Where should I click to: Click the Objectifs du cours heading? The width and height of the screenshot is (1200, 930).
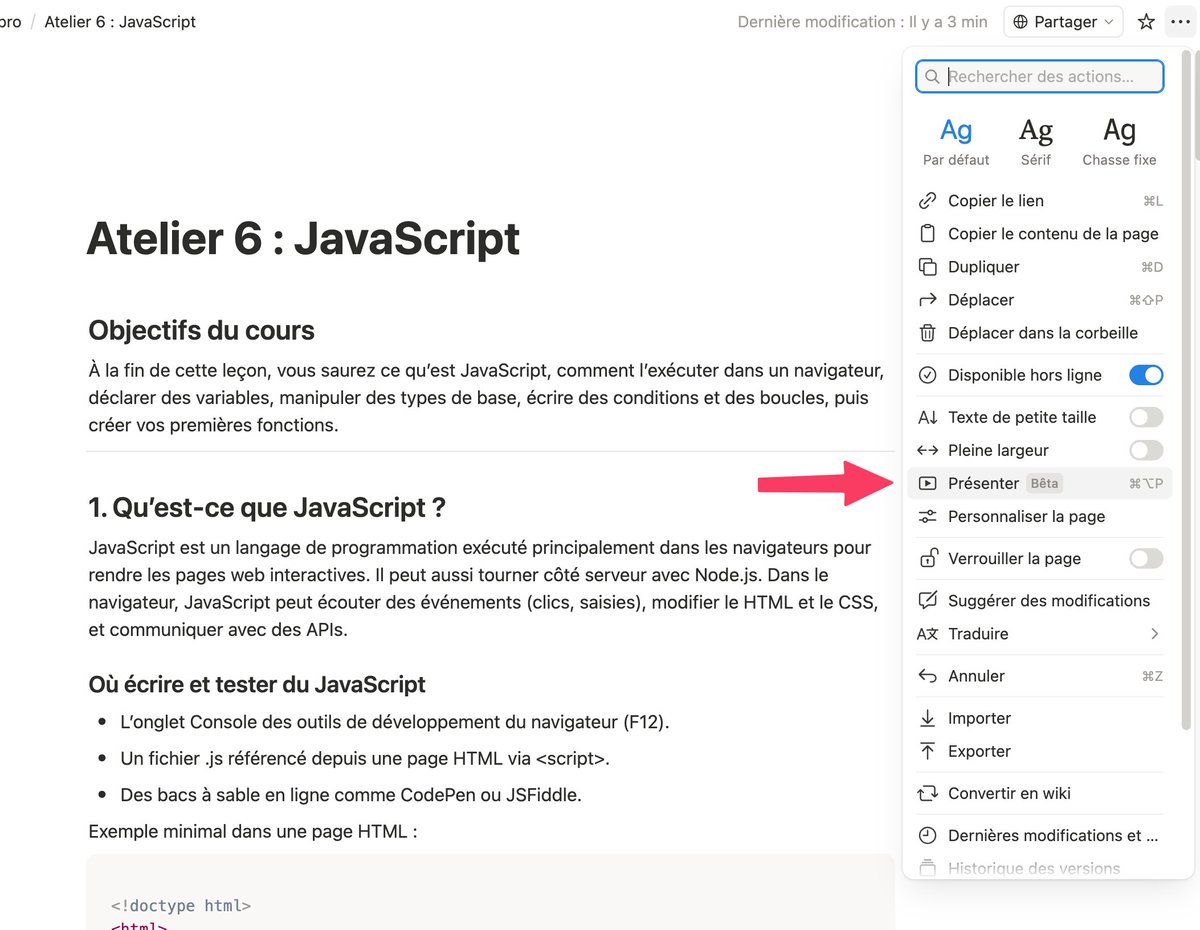(x=201, y=330)
